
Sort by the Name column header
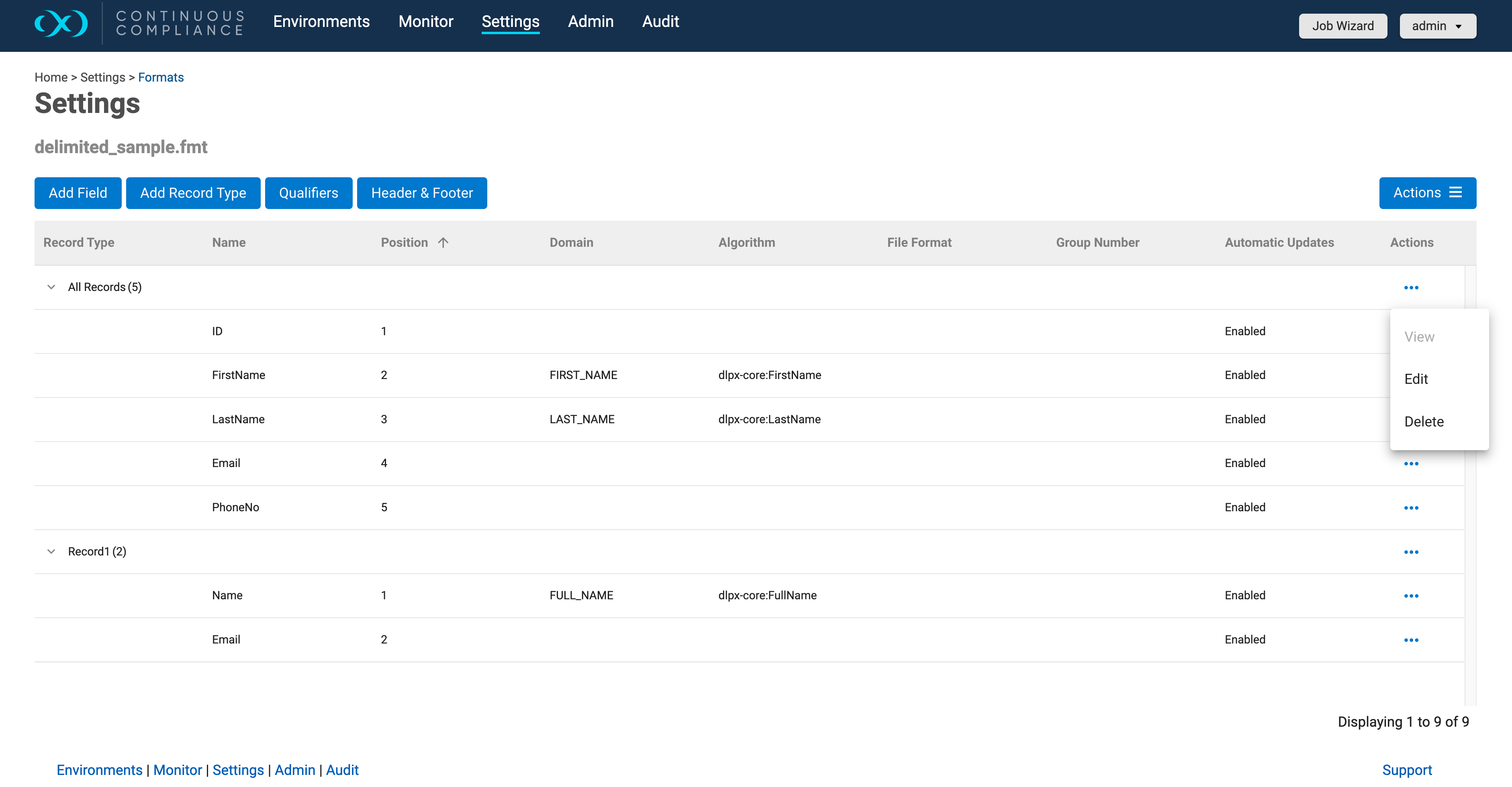229,242
